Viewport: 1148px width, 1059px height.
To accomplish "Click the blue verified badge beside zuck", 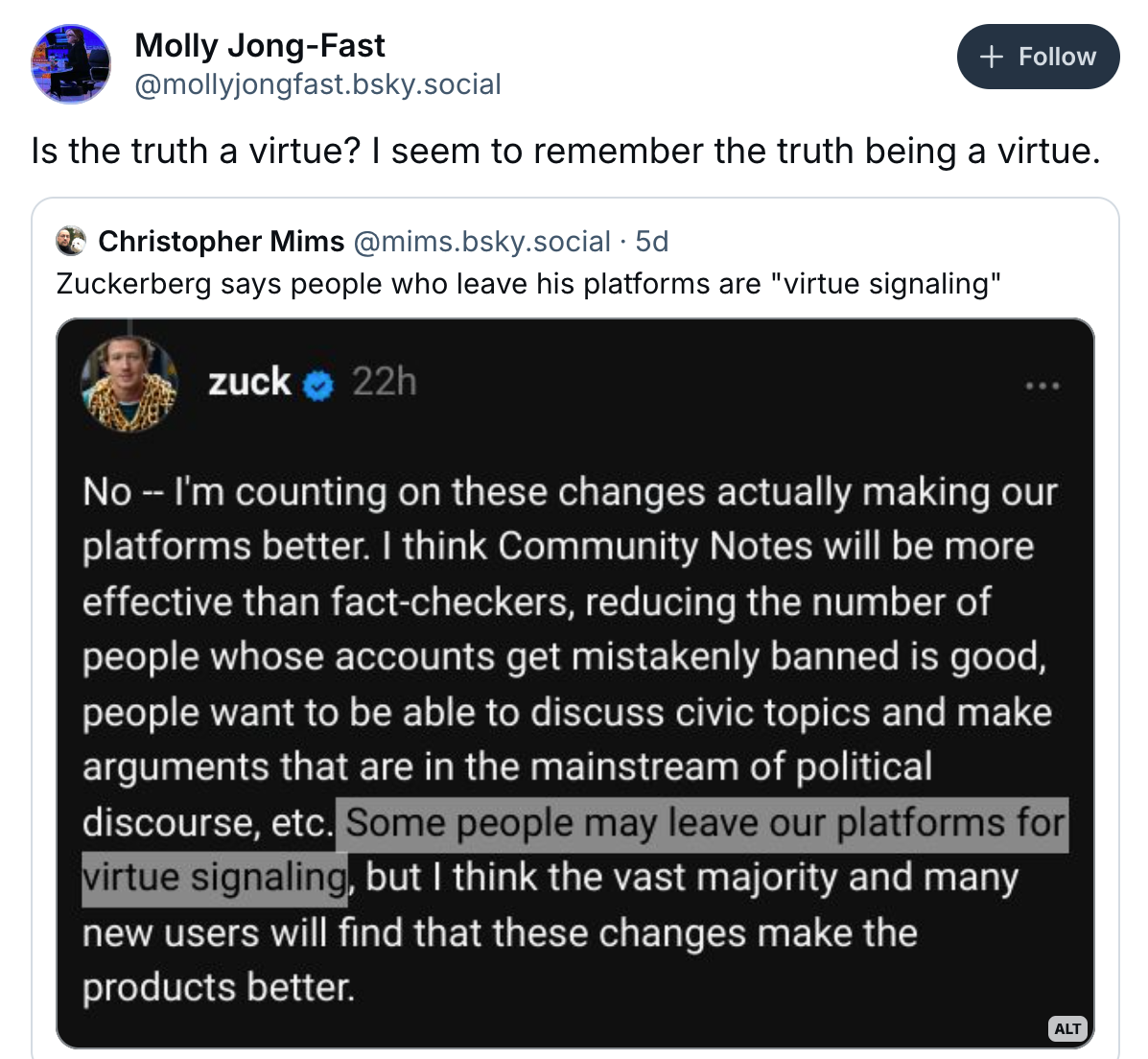I will click(318, 386).
